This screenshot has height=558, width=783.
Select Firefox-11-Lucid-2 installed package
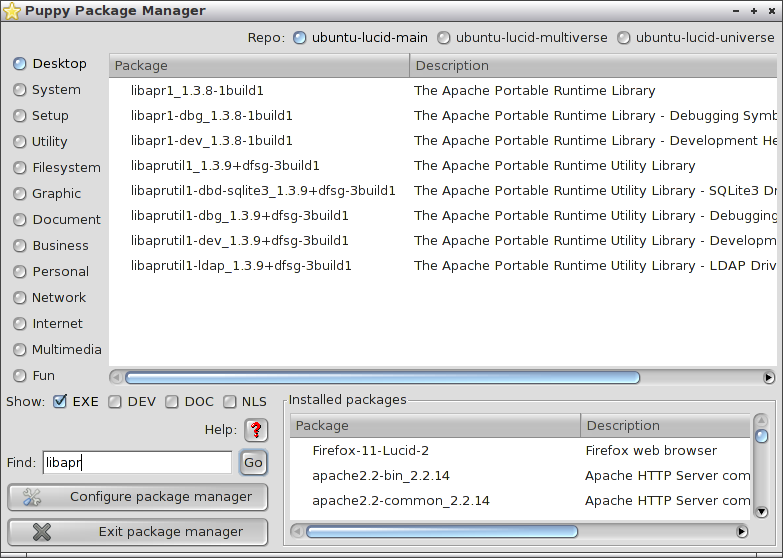[370, 451]
